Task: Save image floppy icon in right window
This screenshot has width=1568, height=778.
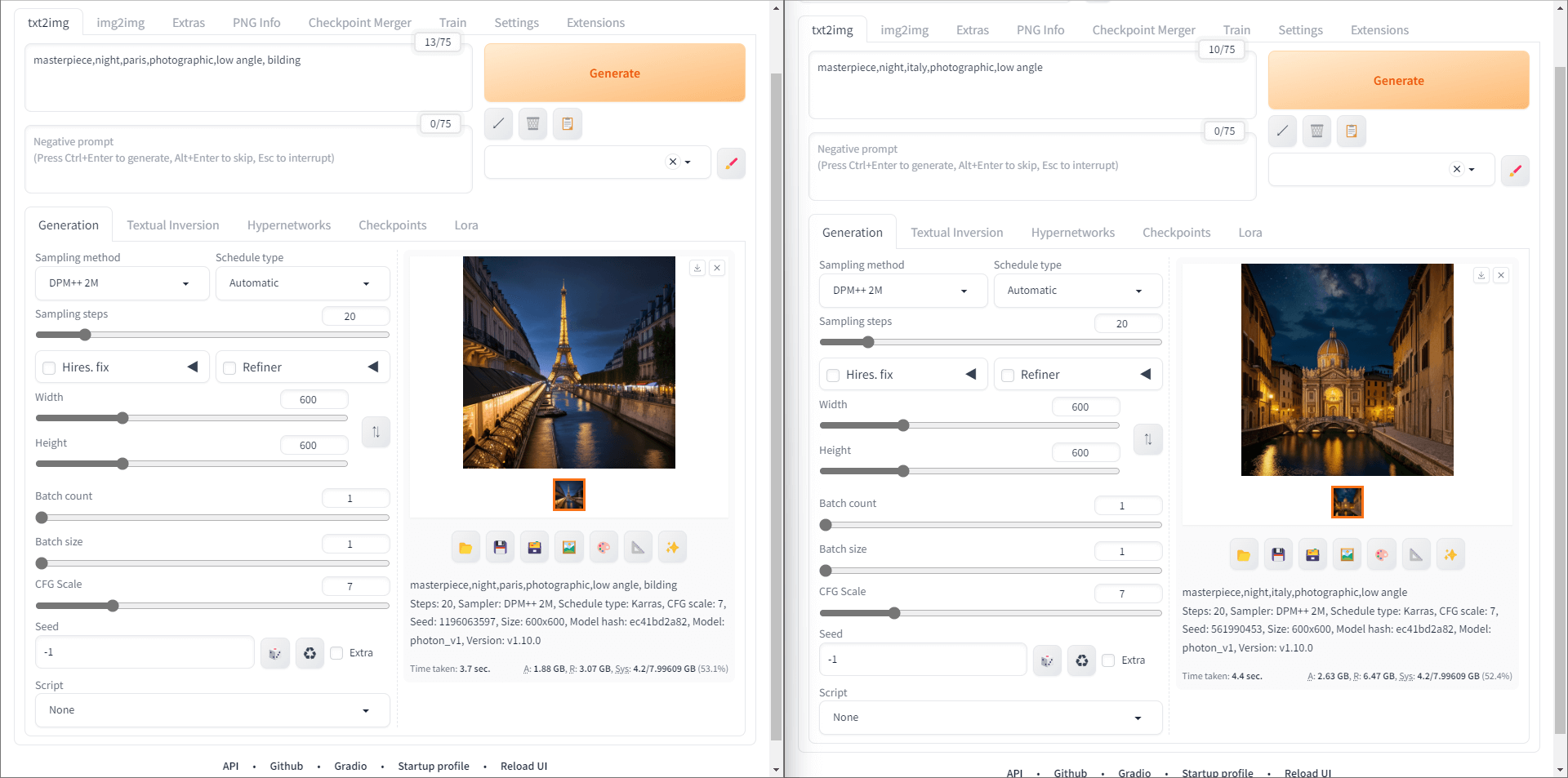Action: coord(1278,555)
